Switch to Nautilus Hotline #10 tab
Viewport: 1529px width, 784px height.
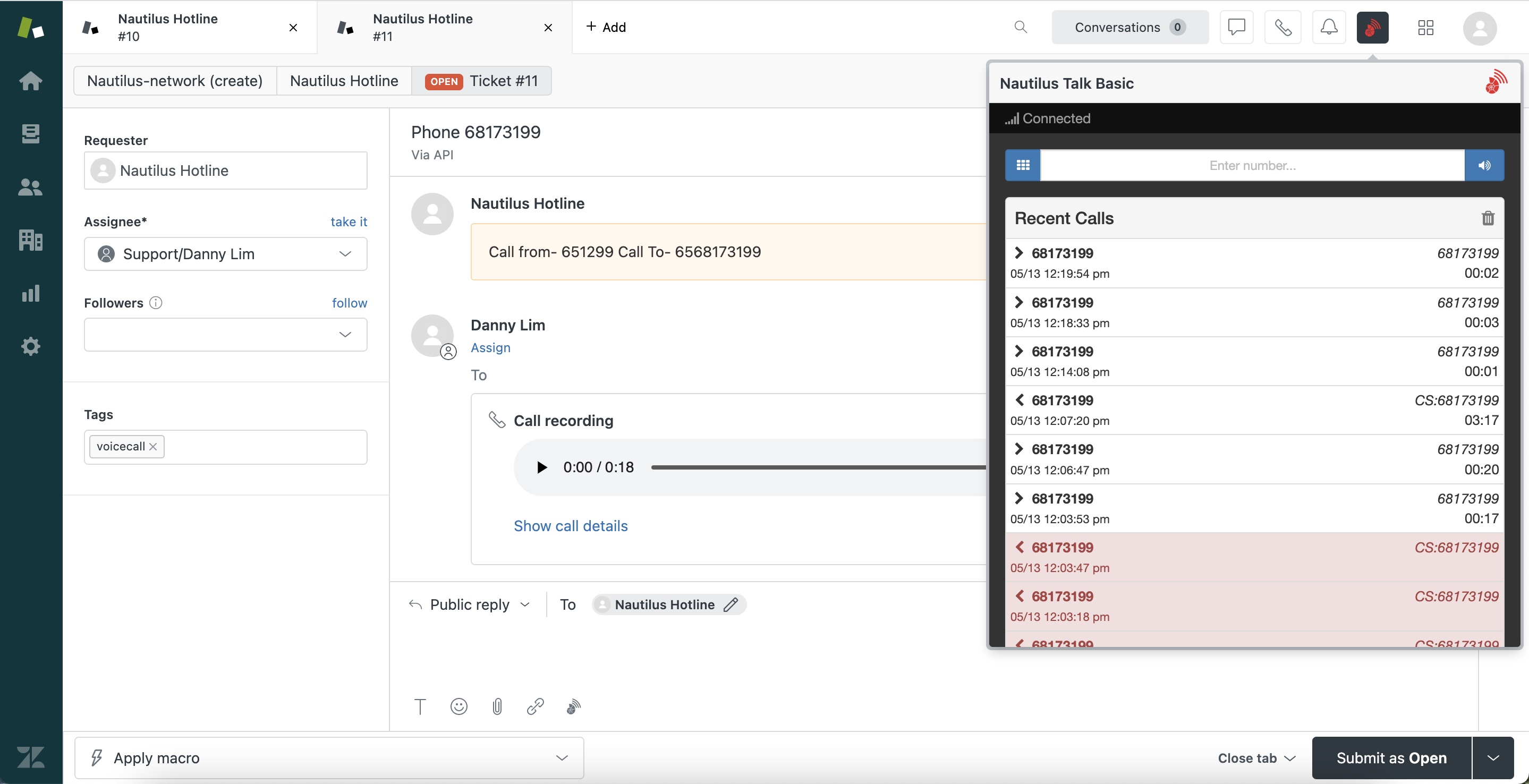pos(190,27)
